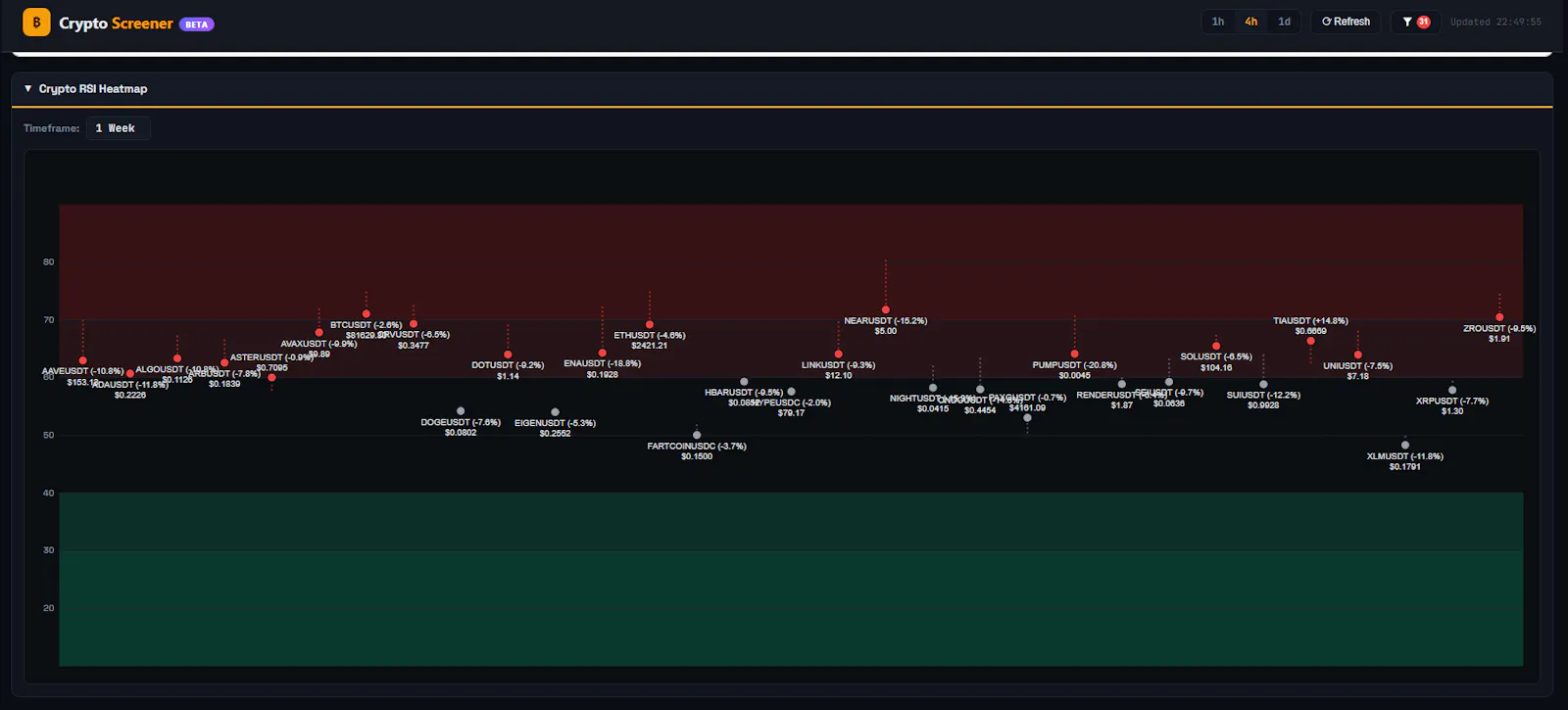1568x710 pixels.
Task: Click the XLMUSDT (-11.8%) label
Action: 1405,456
